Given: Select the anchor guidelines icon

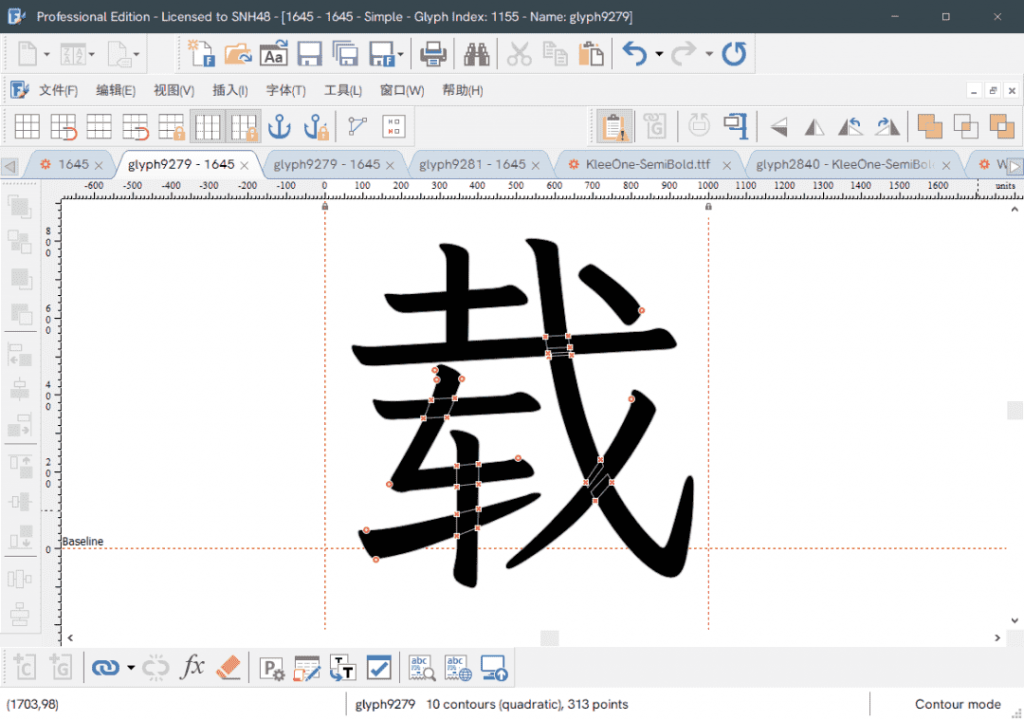Looking at the screenshot, I should tap(280, 126).
